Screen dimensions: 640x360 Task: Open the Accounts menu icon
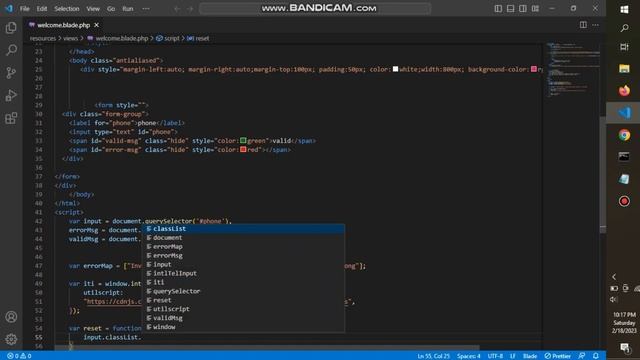(11, 317)
